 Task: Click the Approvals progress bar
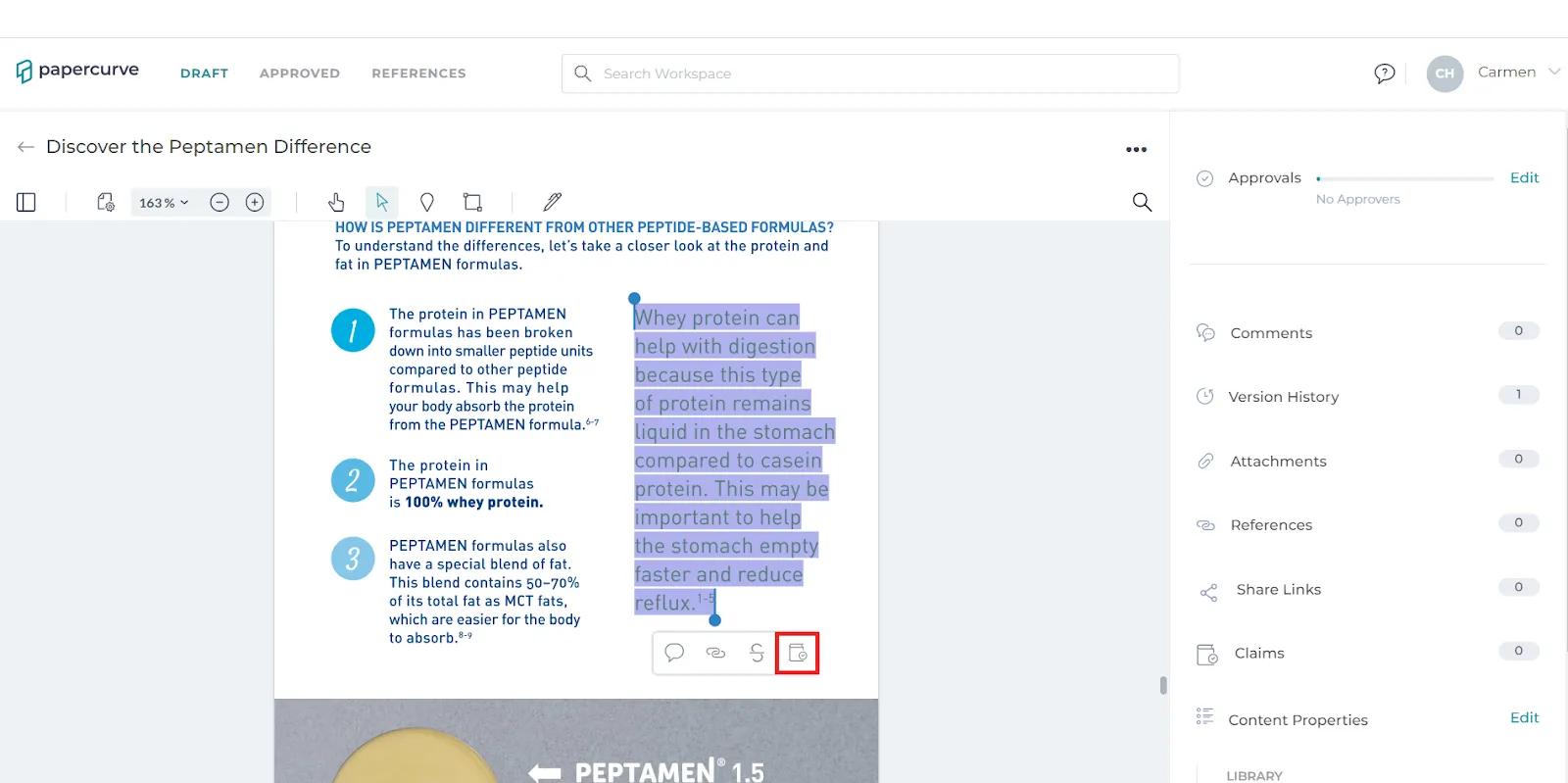[x=1405, y=178]
